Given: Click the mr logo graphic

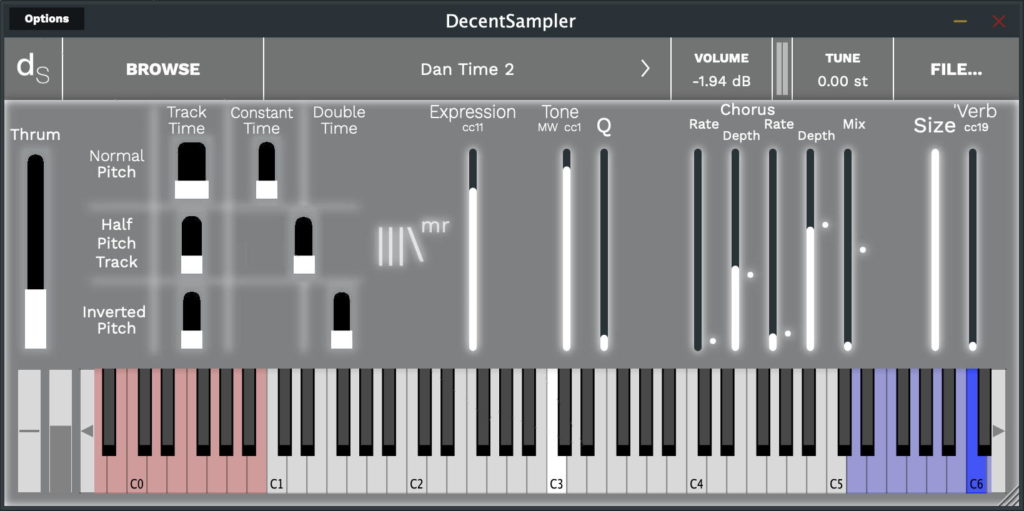Looking at the screenshot, I should coord(413,243).
